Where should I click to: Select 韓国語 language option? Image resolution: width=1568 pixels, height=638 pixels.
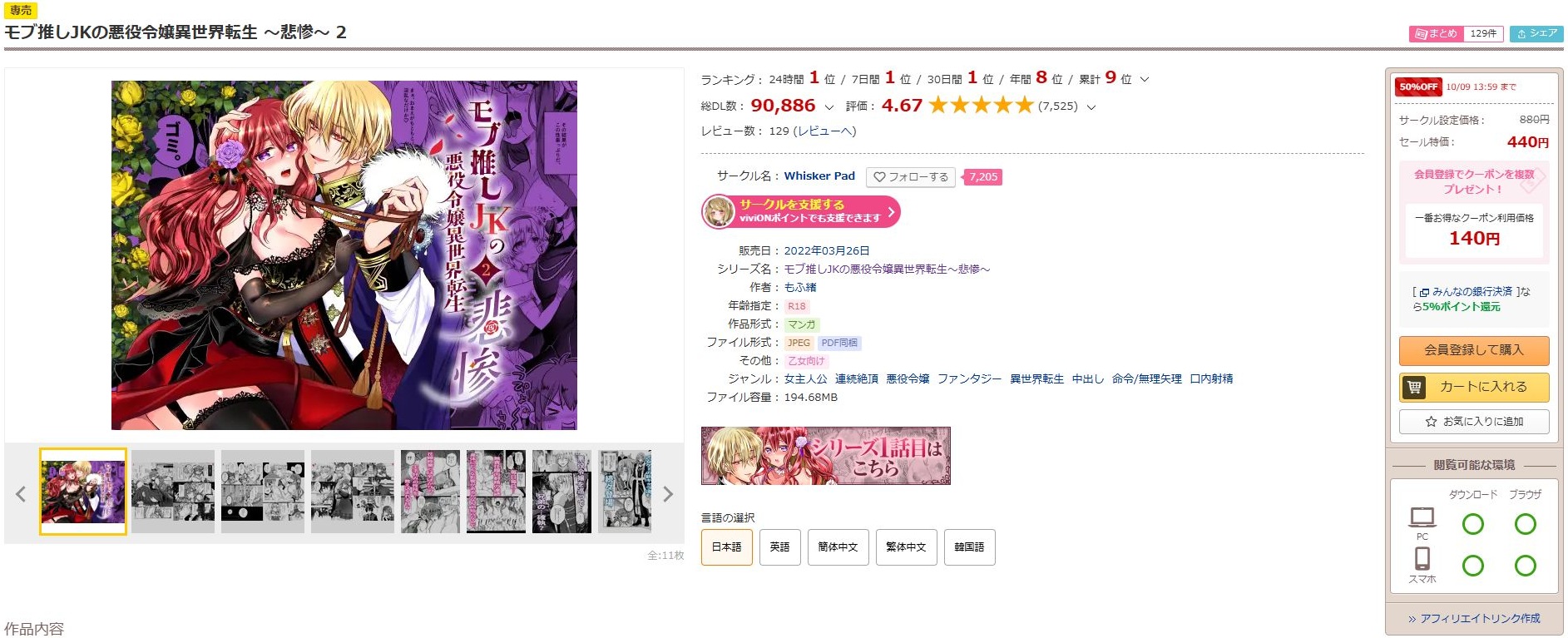pos(969,547)
